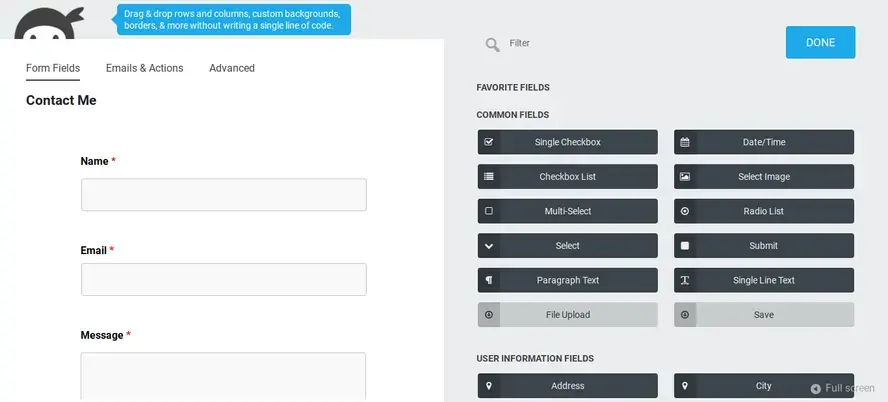
Task: Add a Submit button field
Action: (764, 246)
